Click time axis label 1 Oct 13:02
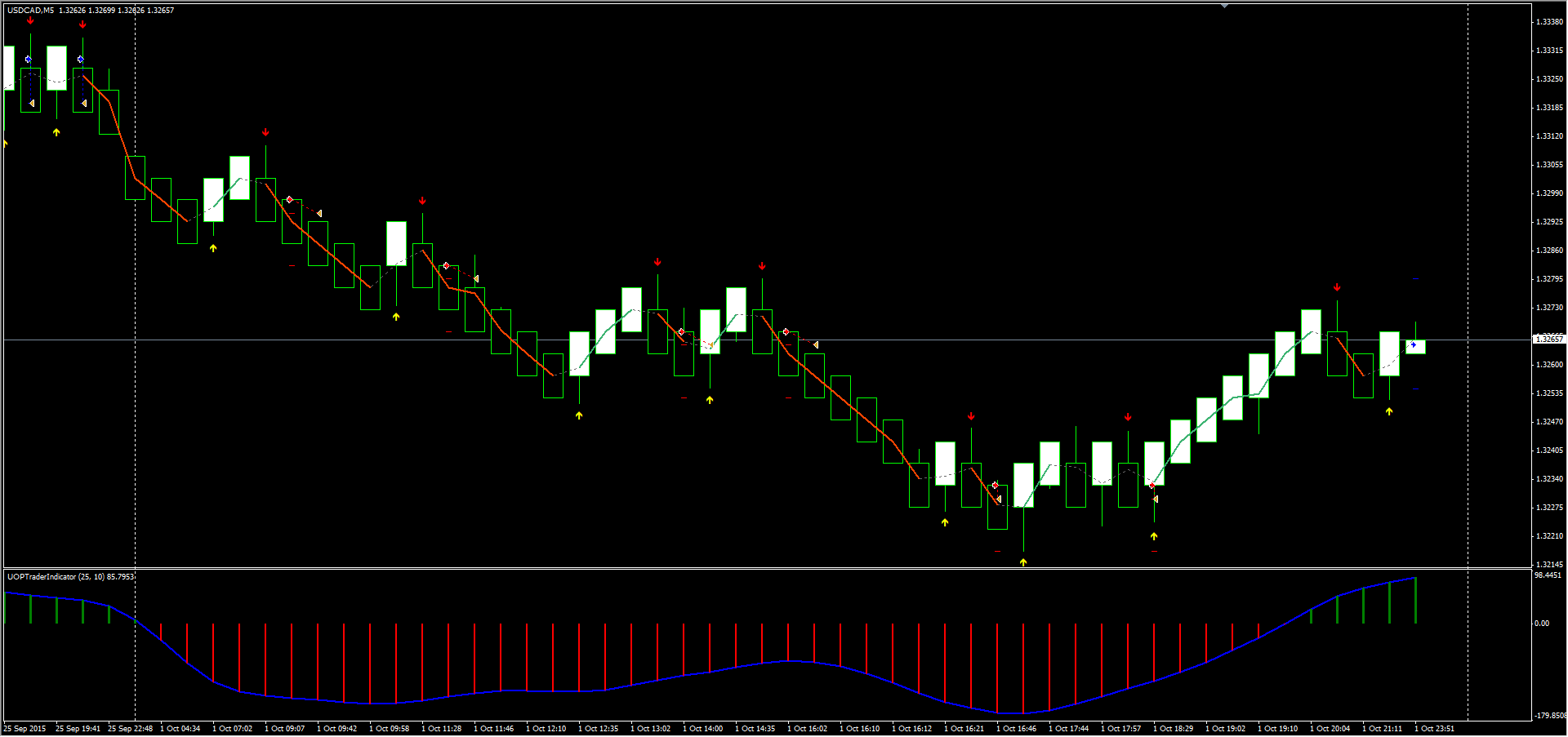The height and width of the screenshot is (737, 1568). coord(651,729)
